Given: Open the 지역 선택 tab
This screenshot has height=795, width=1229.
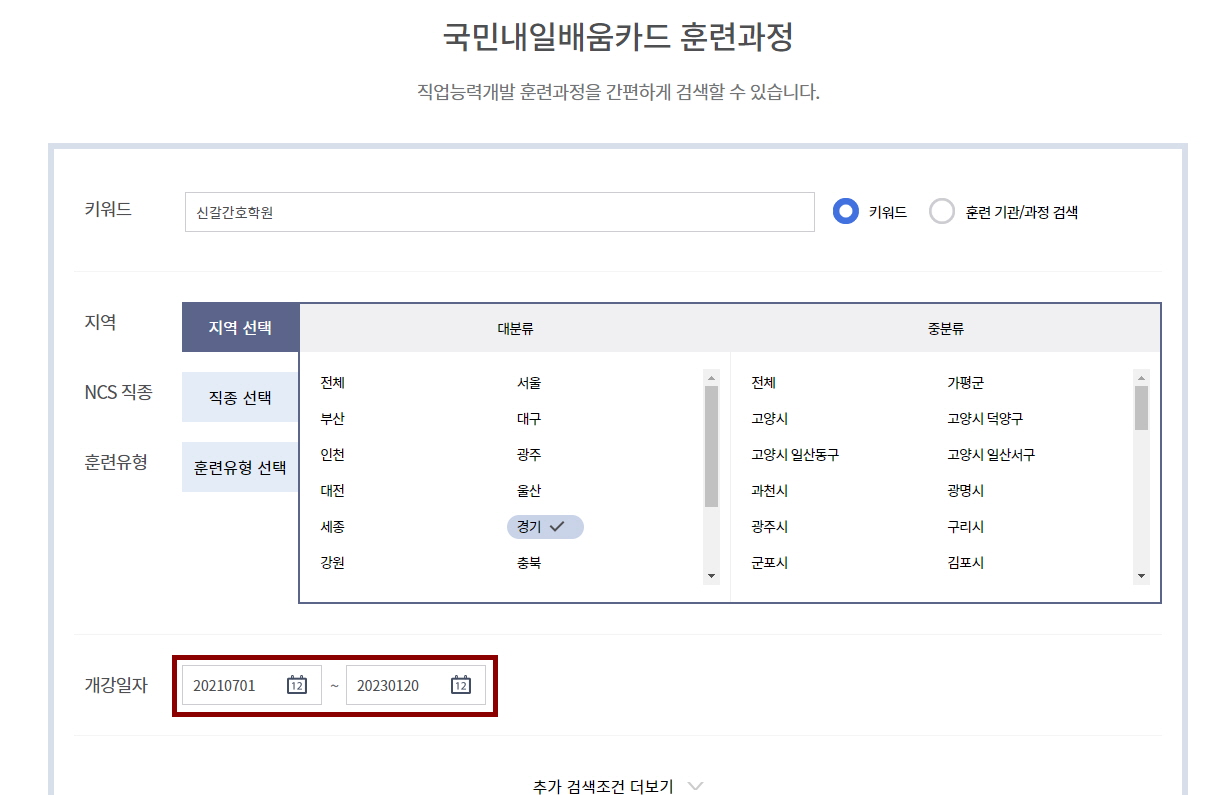Looking at the screenshot, I should click(x=240, y=327).
